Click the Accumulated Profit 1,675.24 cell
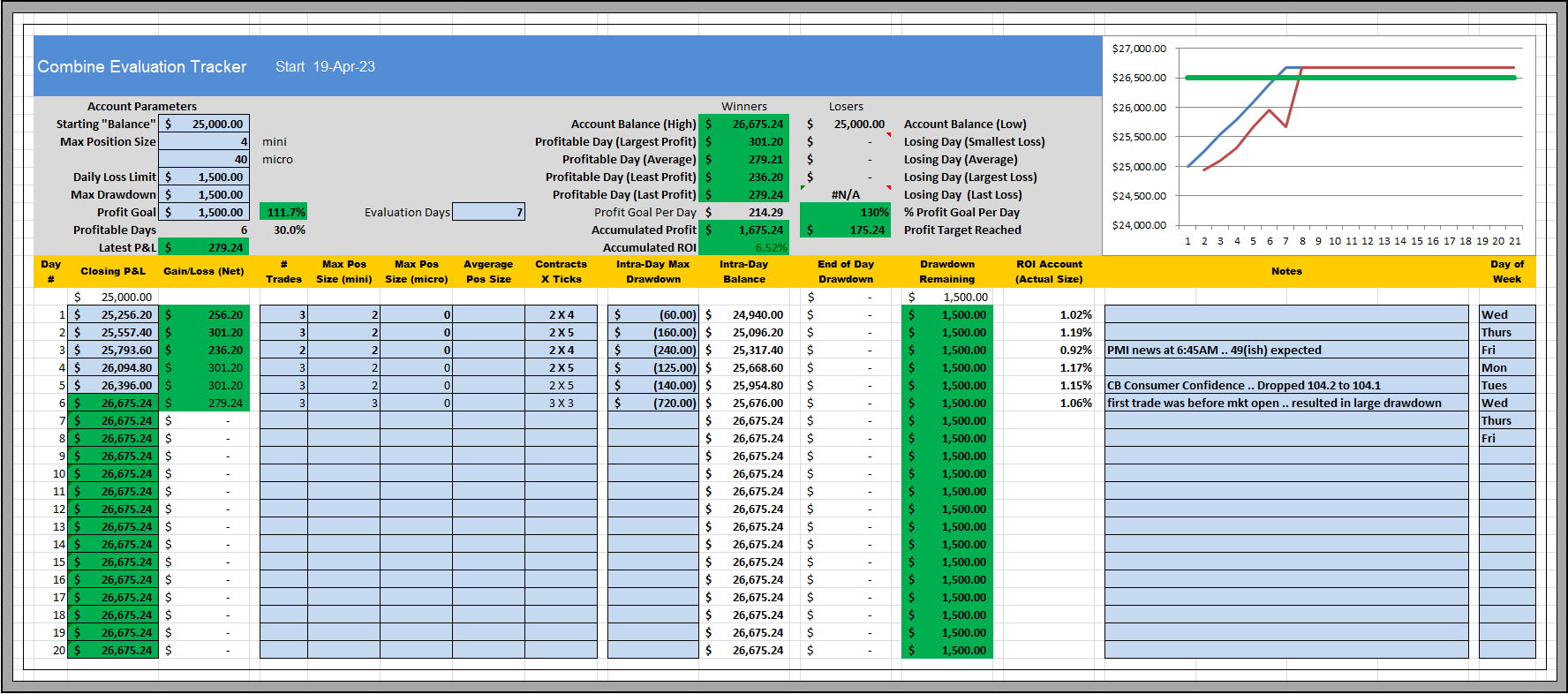Screen dimensions: 1568x694 point(743,230)
